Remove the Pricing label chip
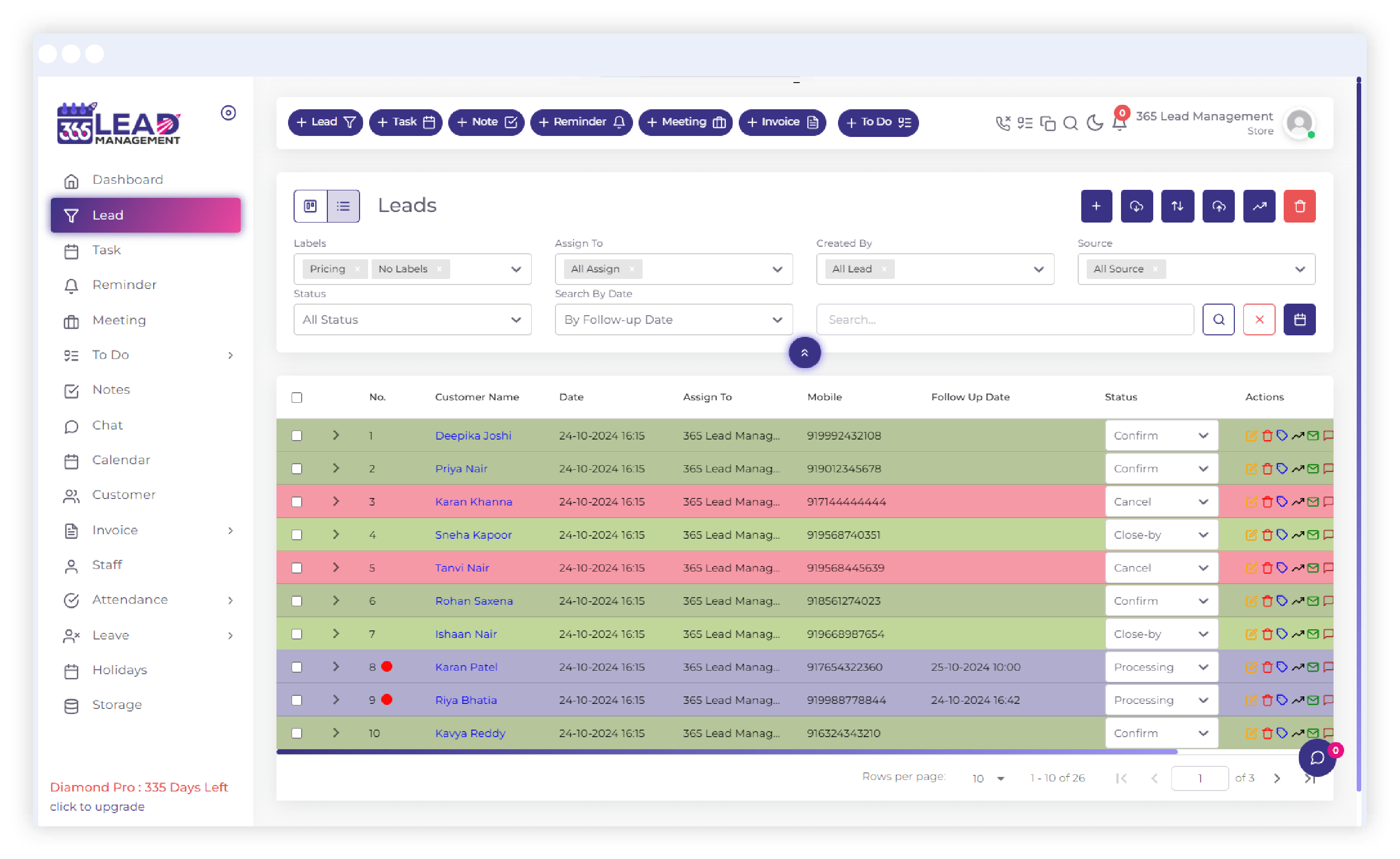 click(357, 269)
